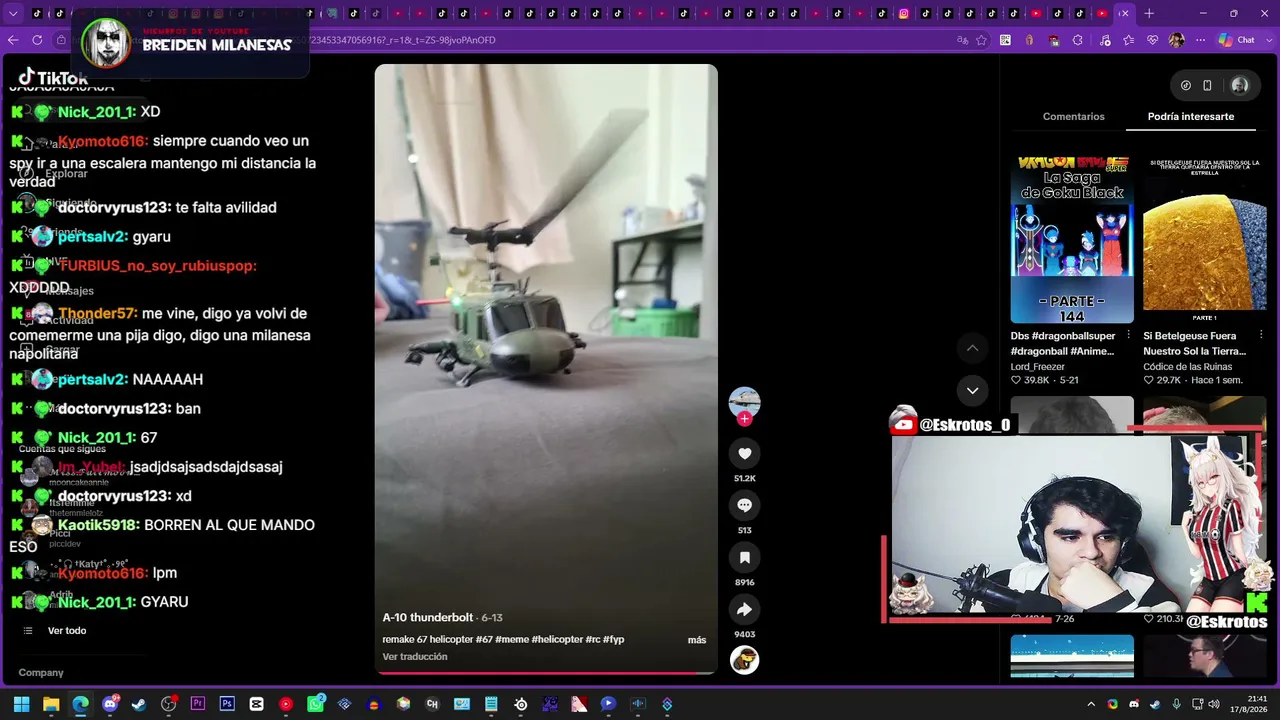Open the La Saga de Goku Black thumbnail
The width and height of the screenshot is (1280, 720).
click(1072, 240)
